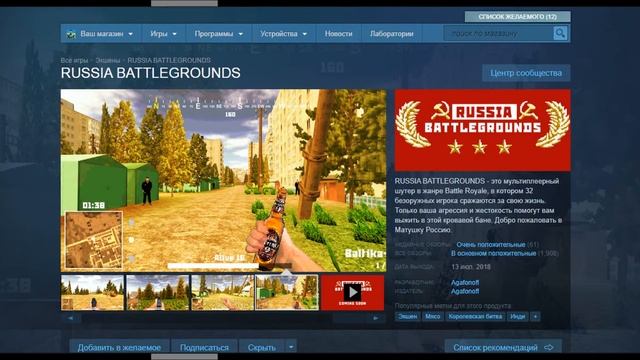Select the Мясо tag
The image size is (640, 360).
pos(433,316)
